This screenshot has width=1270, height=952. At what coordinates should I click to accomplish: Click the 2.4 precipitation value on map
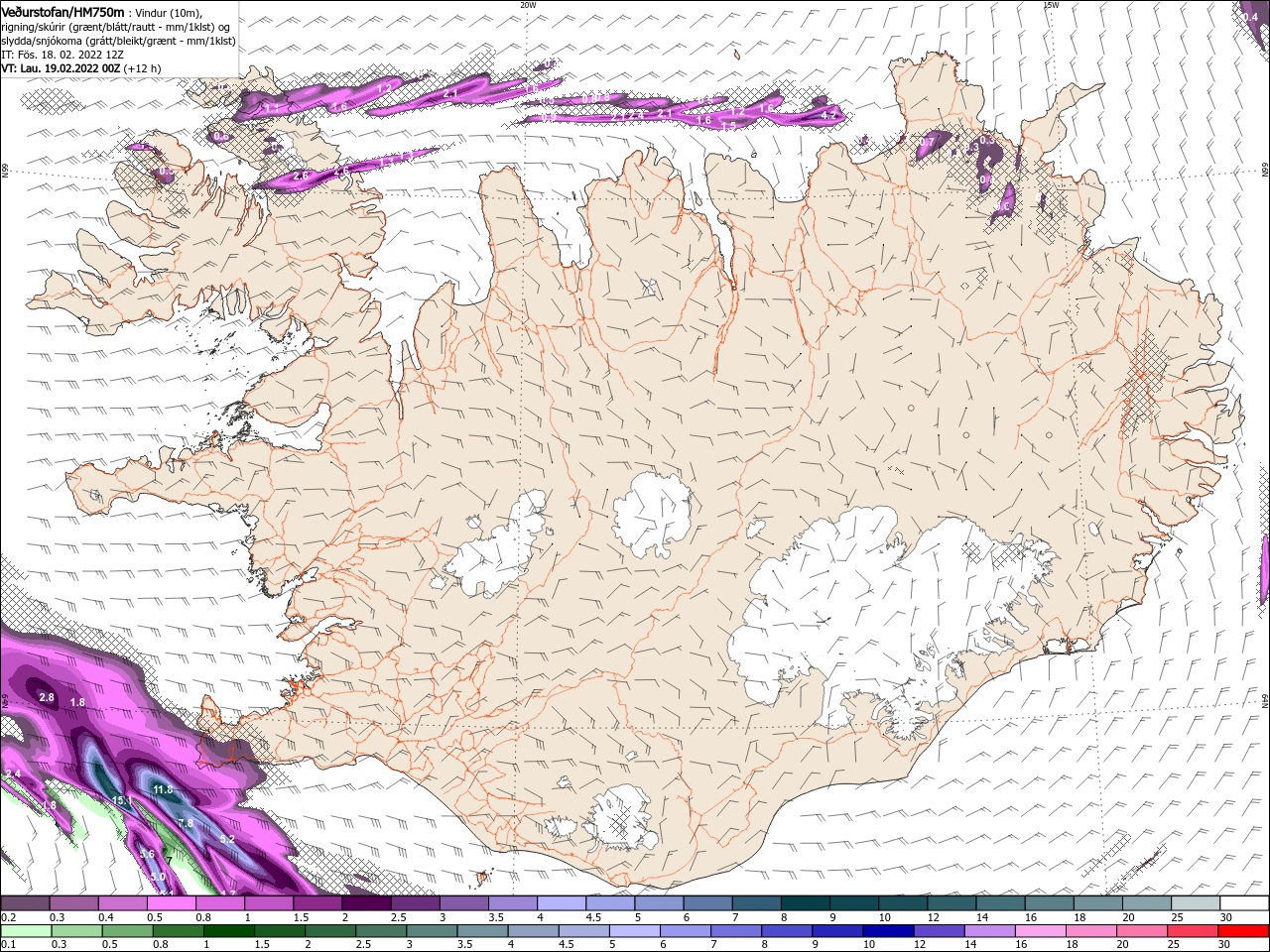[13, 773]
